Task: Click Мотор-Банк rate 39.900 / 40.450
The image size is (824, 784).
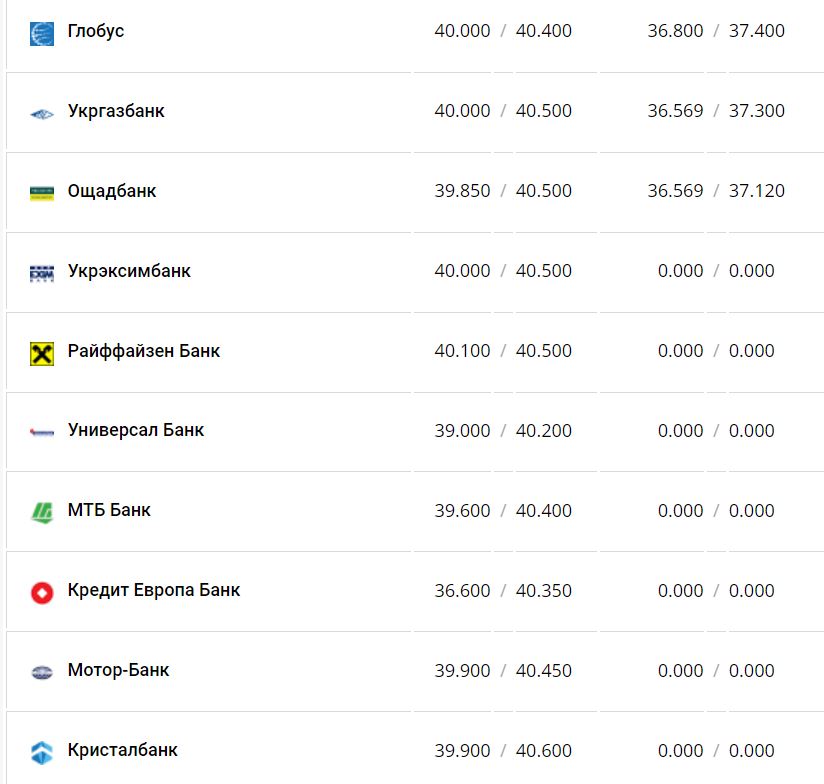Action: pyautogui.click(x=503, y=671)
